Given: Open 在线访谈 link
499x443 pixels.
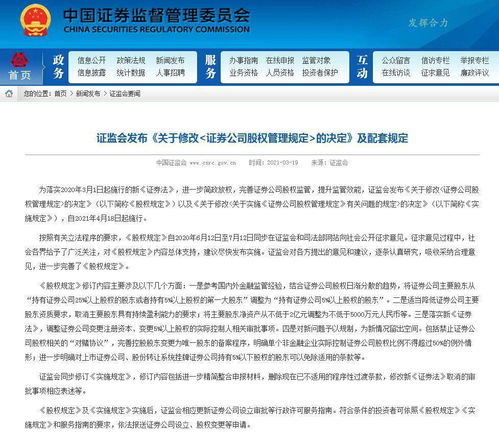Looking at the screenshot, I should (x=396, y=73).
